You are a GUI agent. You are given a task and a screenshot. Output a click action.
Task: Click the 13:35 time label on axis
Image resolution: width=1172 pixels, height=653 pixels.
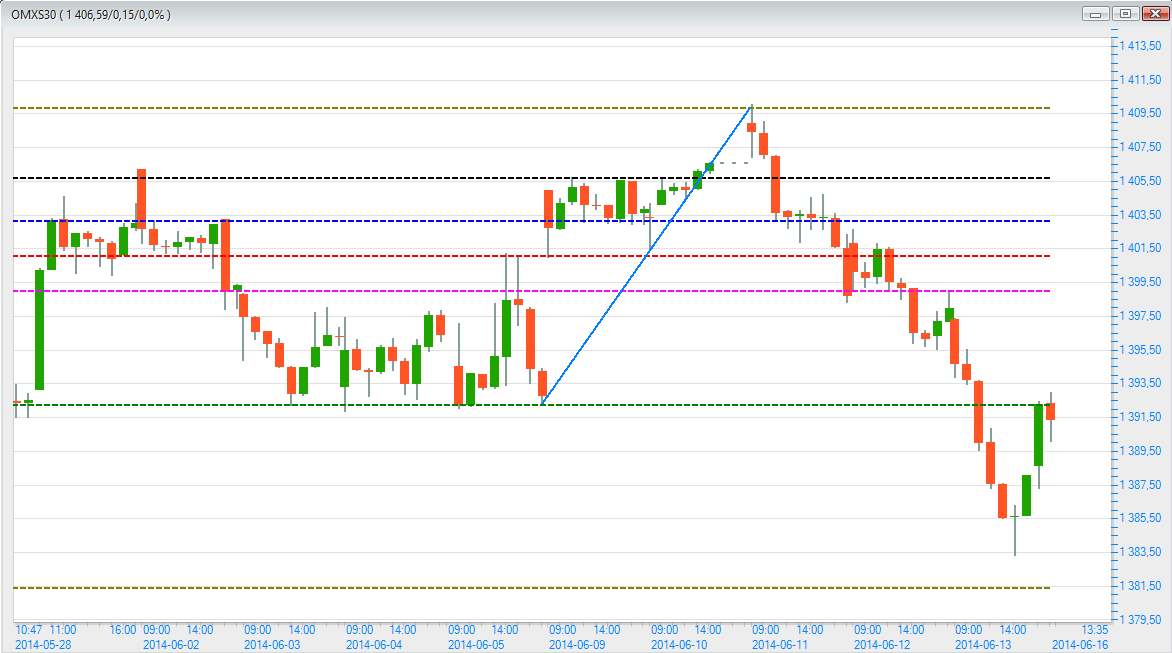pyautogui.click(x=1095, y=630)
